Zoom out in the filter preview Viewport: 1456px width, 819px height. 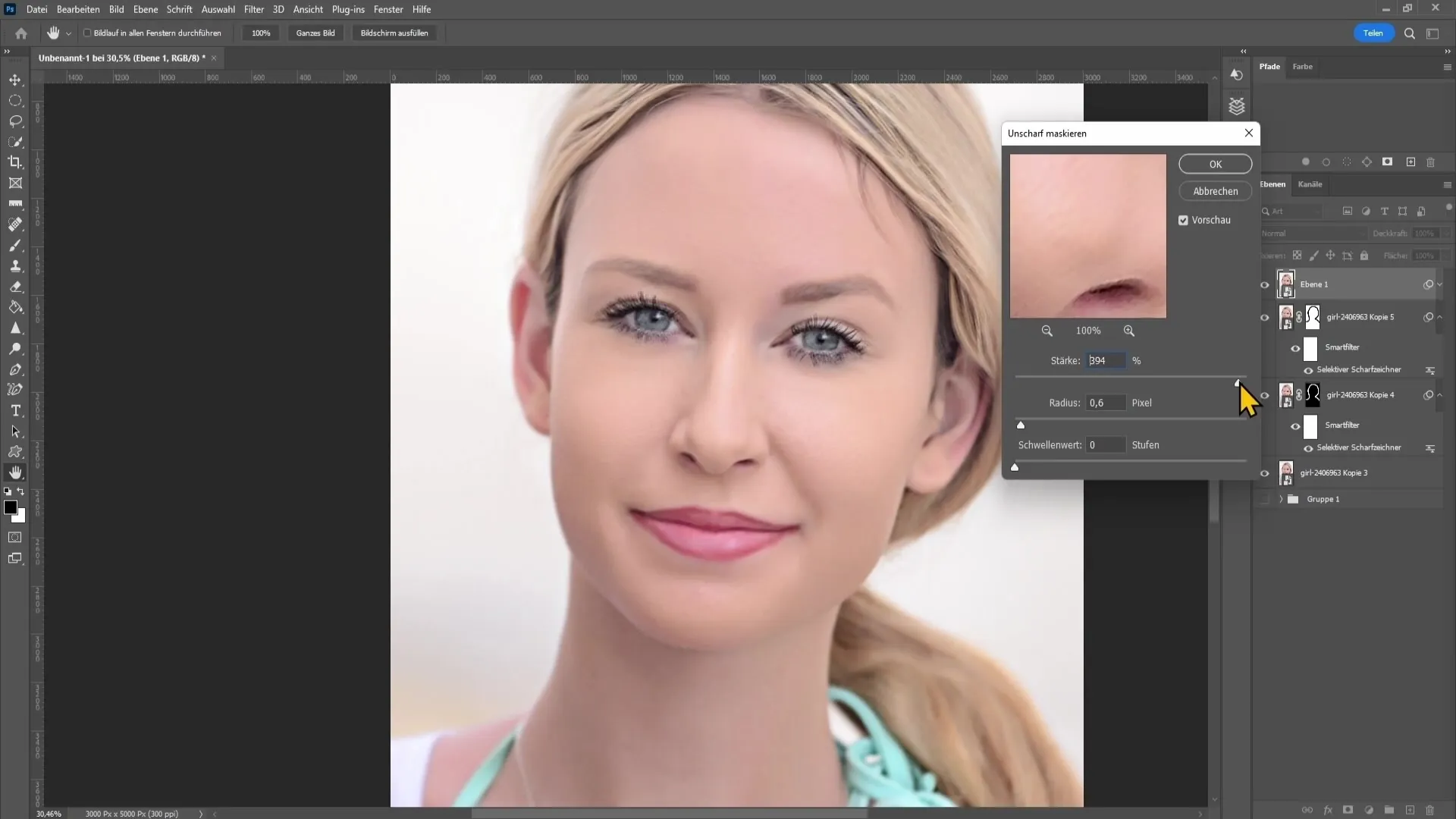(1047, 331)
